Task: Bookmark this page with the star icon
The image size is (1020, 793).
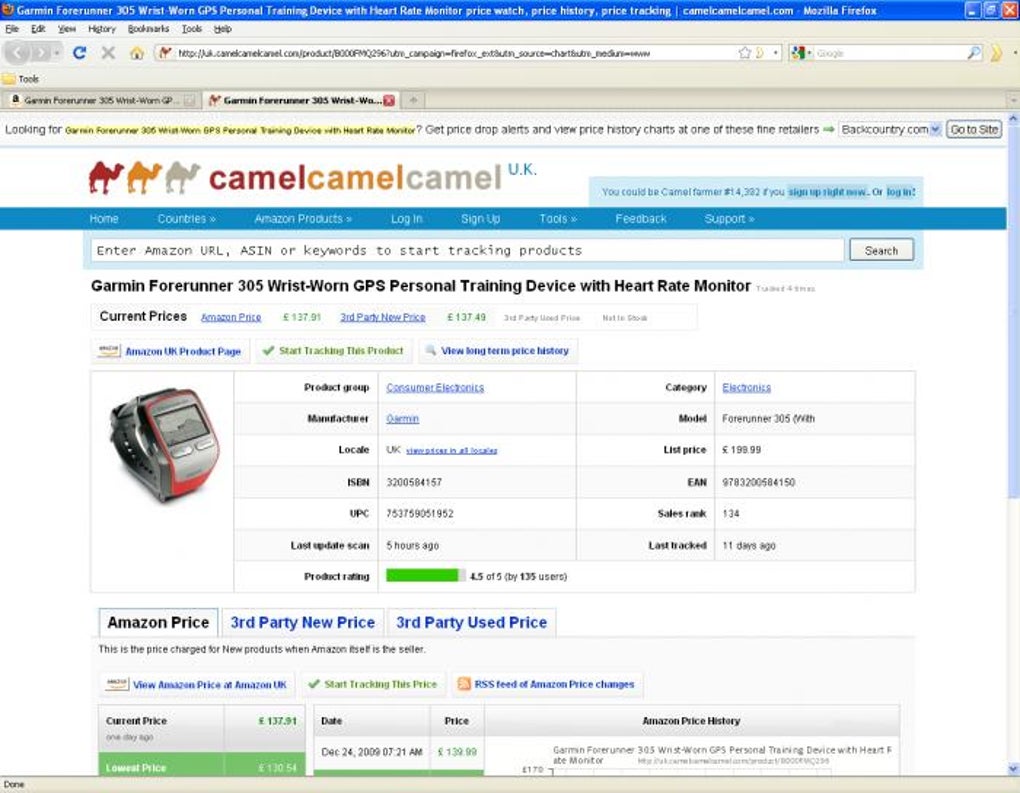Action: click(x=745, y=53)
